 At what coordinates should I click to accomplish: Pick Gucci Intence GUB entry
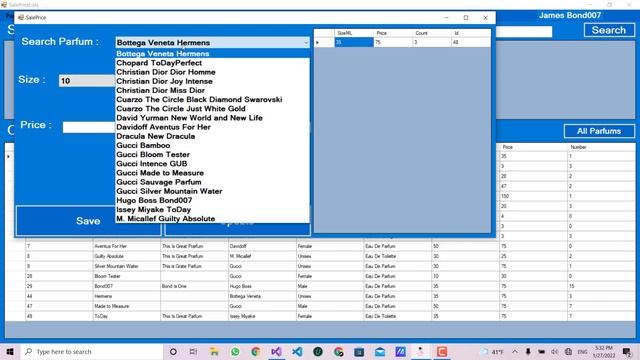(212, 164)
